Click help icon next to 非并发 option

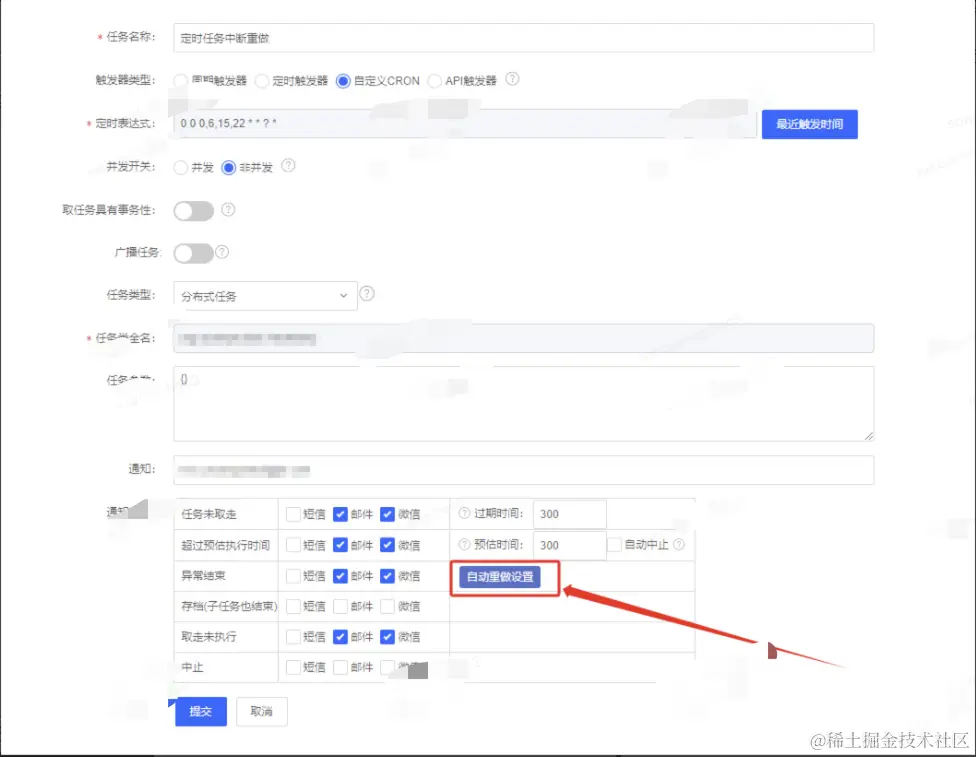(x=288, y=166)
